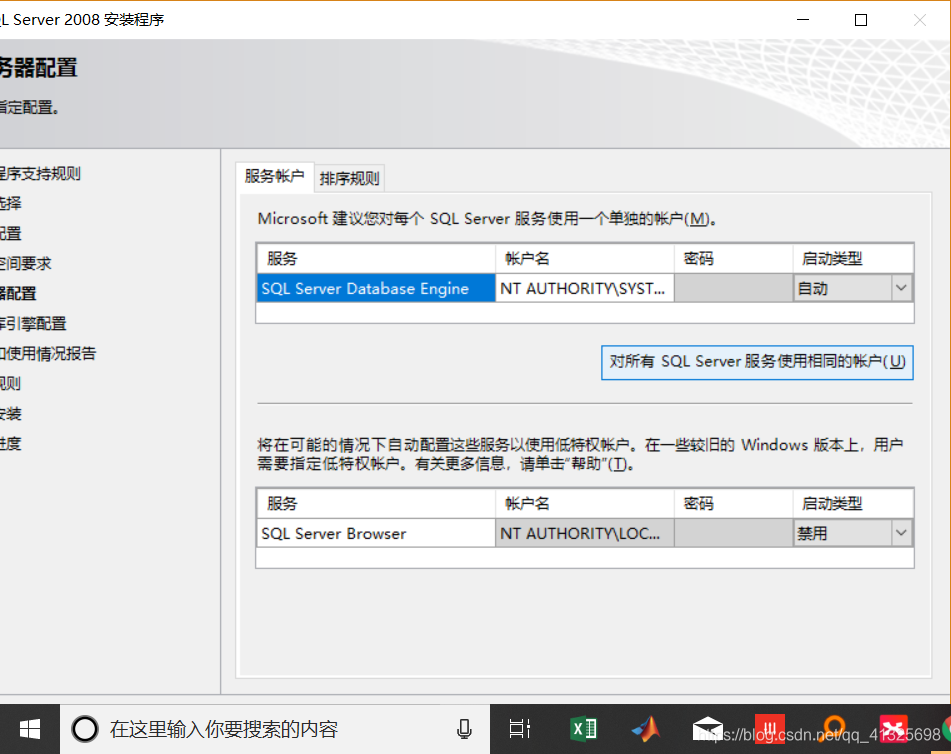
Task: Click the 密码 header in upper table
Action: click(x=733, y=259)
